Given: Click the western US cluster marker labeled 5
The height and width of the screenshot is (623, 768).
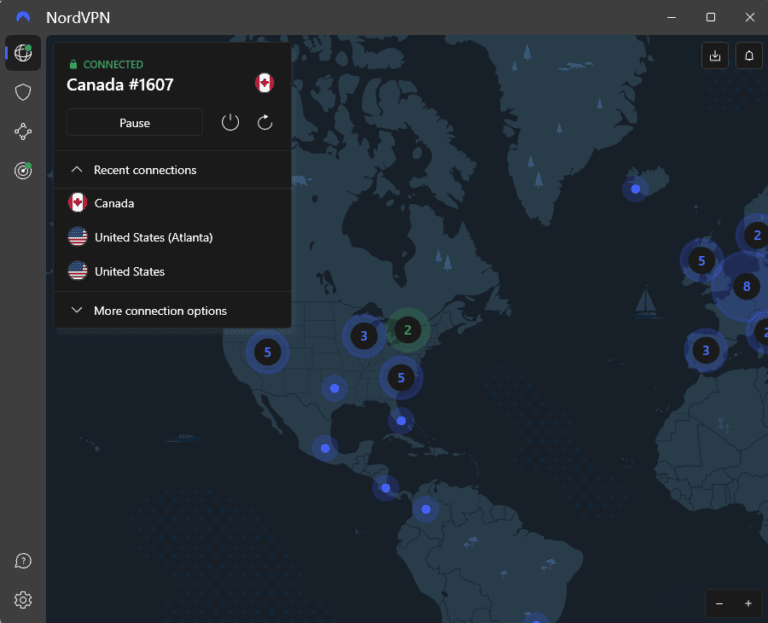Looking at the screenshot, I should [x=267, y=352].
